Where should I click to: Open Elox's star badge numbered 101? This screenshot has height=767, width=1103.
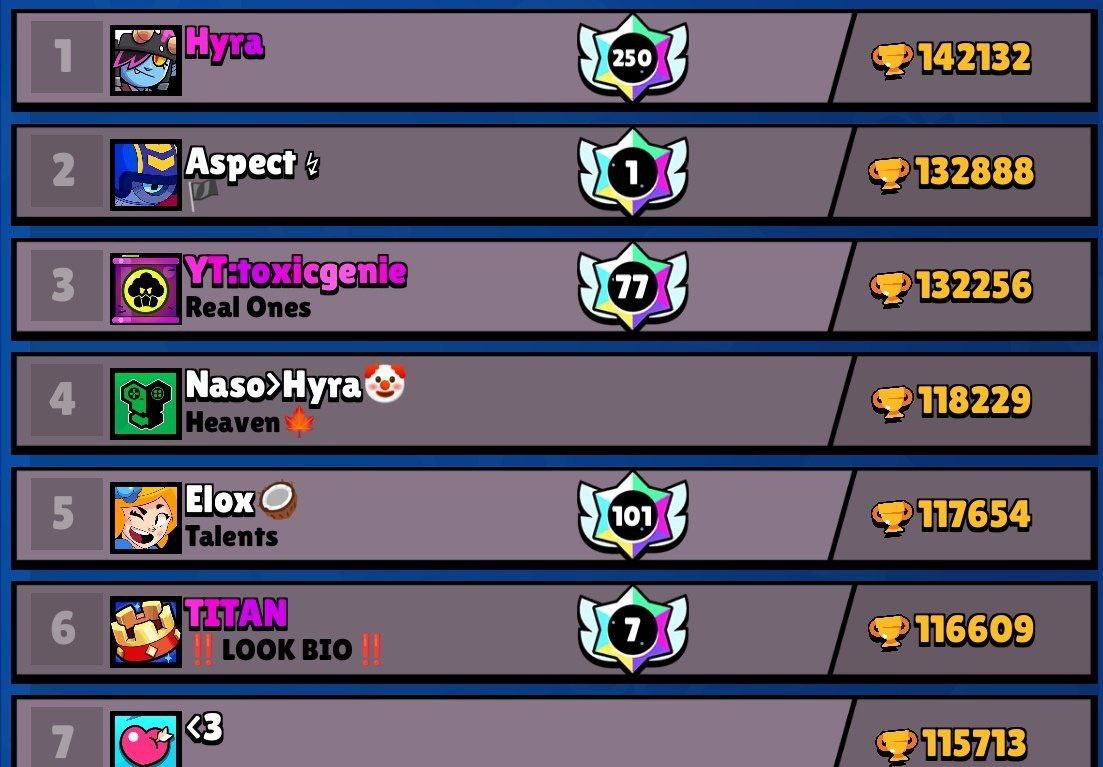(x=632, y=516)
